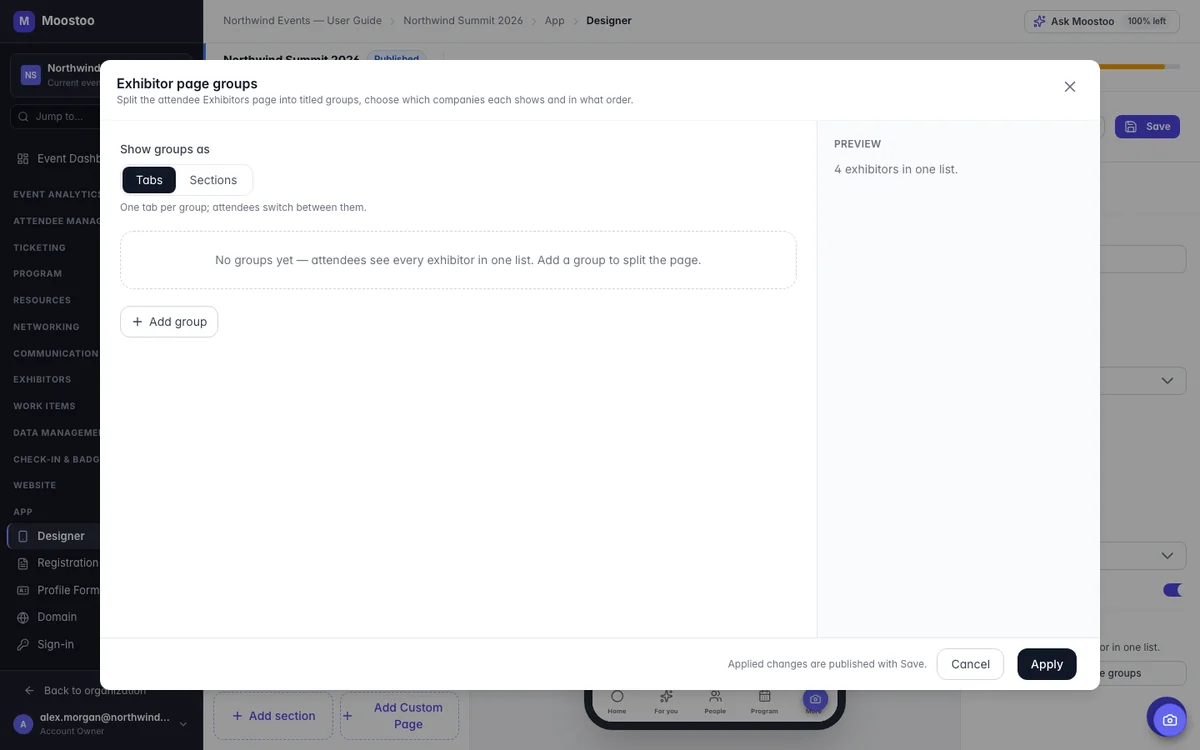The image size is (1200, 750).
Task: Expand the Networking sidebar section
Action: [x=46, y=327]
